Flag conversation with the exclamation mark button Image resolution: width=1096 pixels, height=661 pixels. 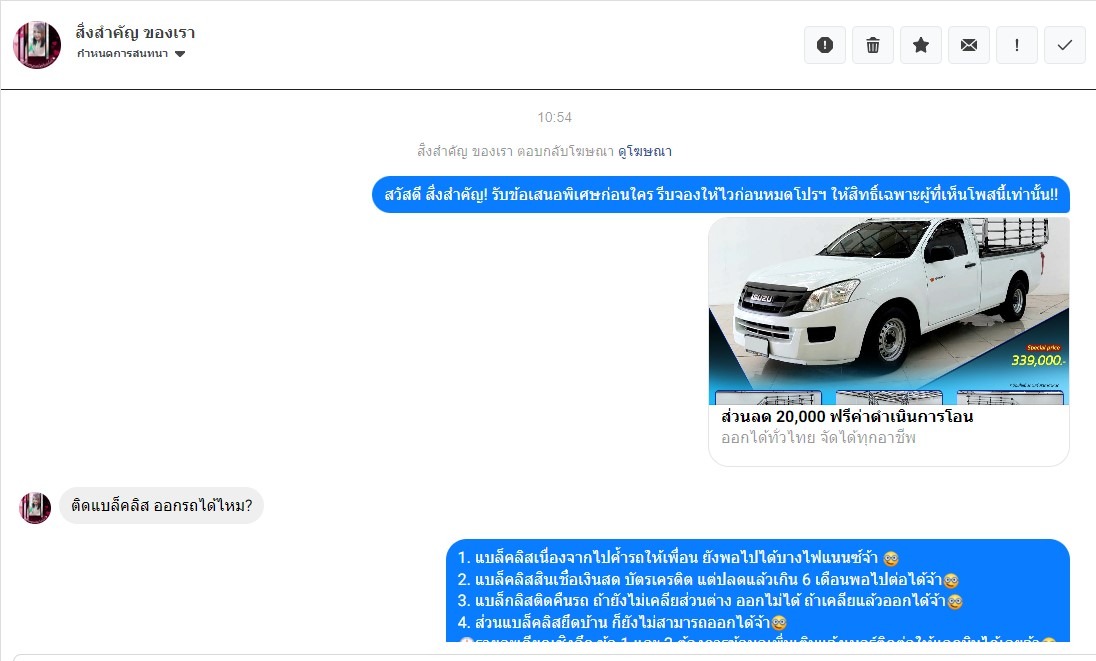coord(1017,45)
